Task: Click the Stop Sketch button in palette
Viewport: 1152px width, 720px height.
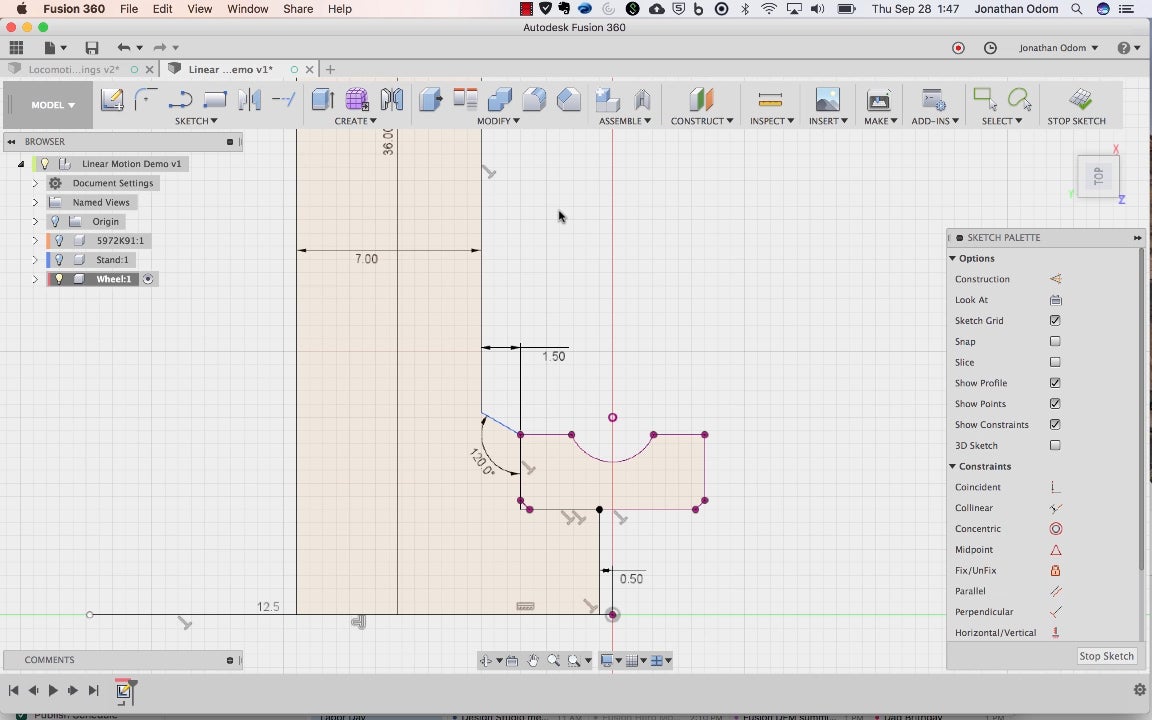Action: point(1106,656)
